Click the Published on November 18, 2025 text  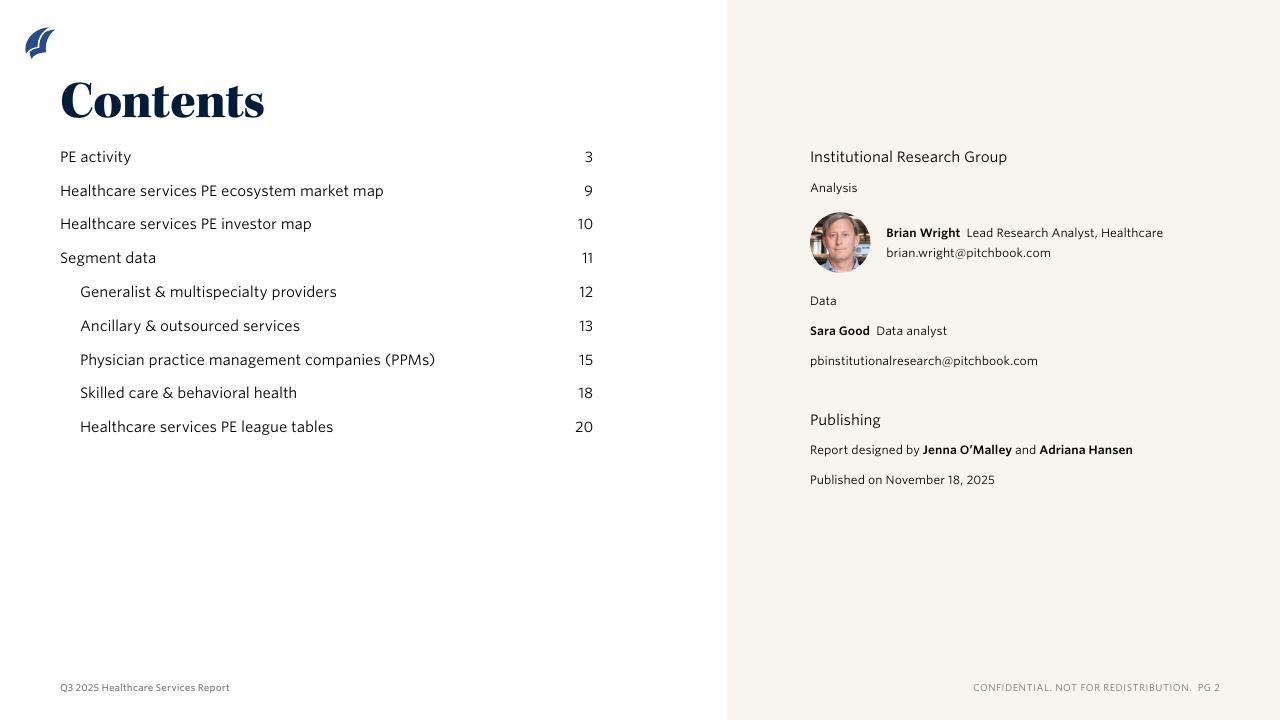[x=902, y=480]
